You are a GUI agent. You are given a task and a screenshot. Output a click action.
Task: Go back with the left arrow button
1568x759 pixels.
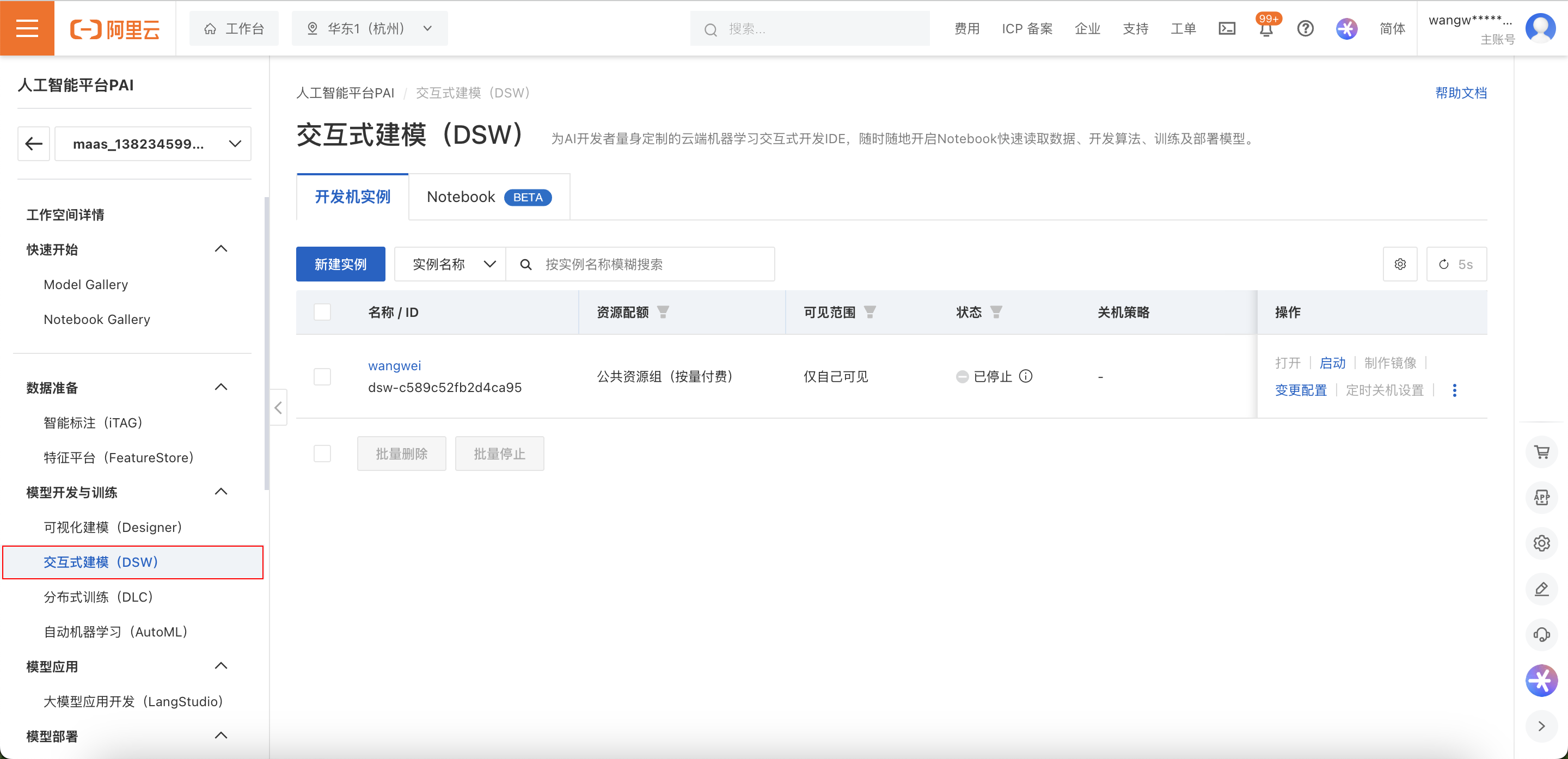pos(33,144)
